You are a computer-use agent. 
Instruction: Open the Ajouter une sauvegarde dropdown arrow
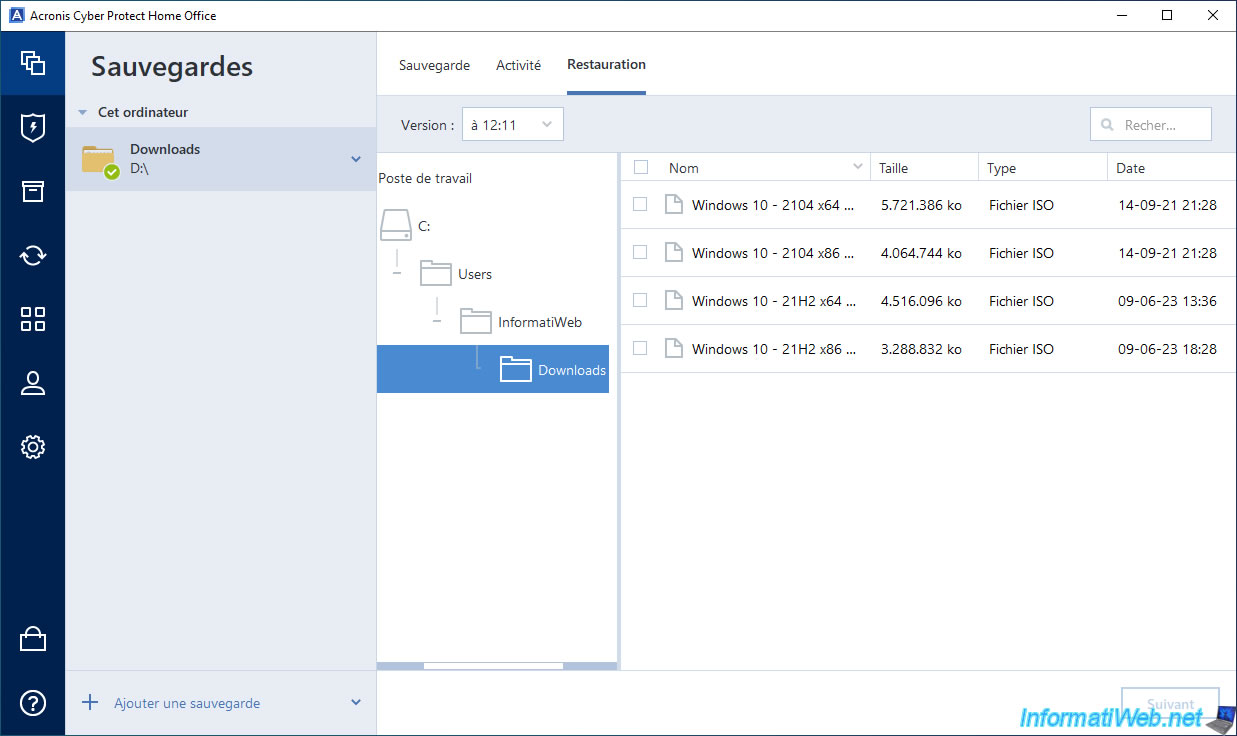click(x=356, y=703)
